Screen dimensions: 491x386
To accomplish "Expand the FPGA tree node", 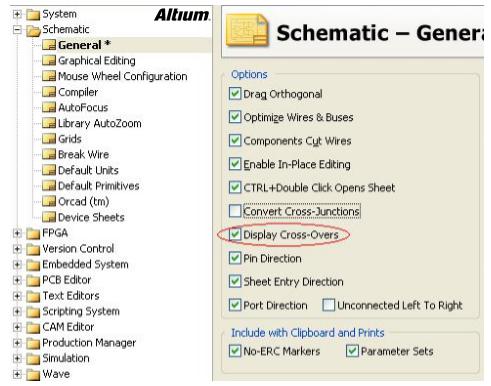I will pyautogui.click(x=17, y=233).
